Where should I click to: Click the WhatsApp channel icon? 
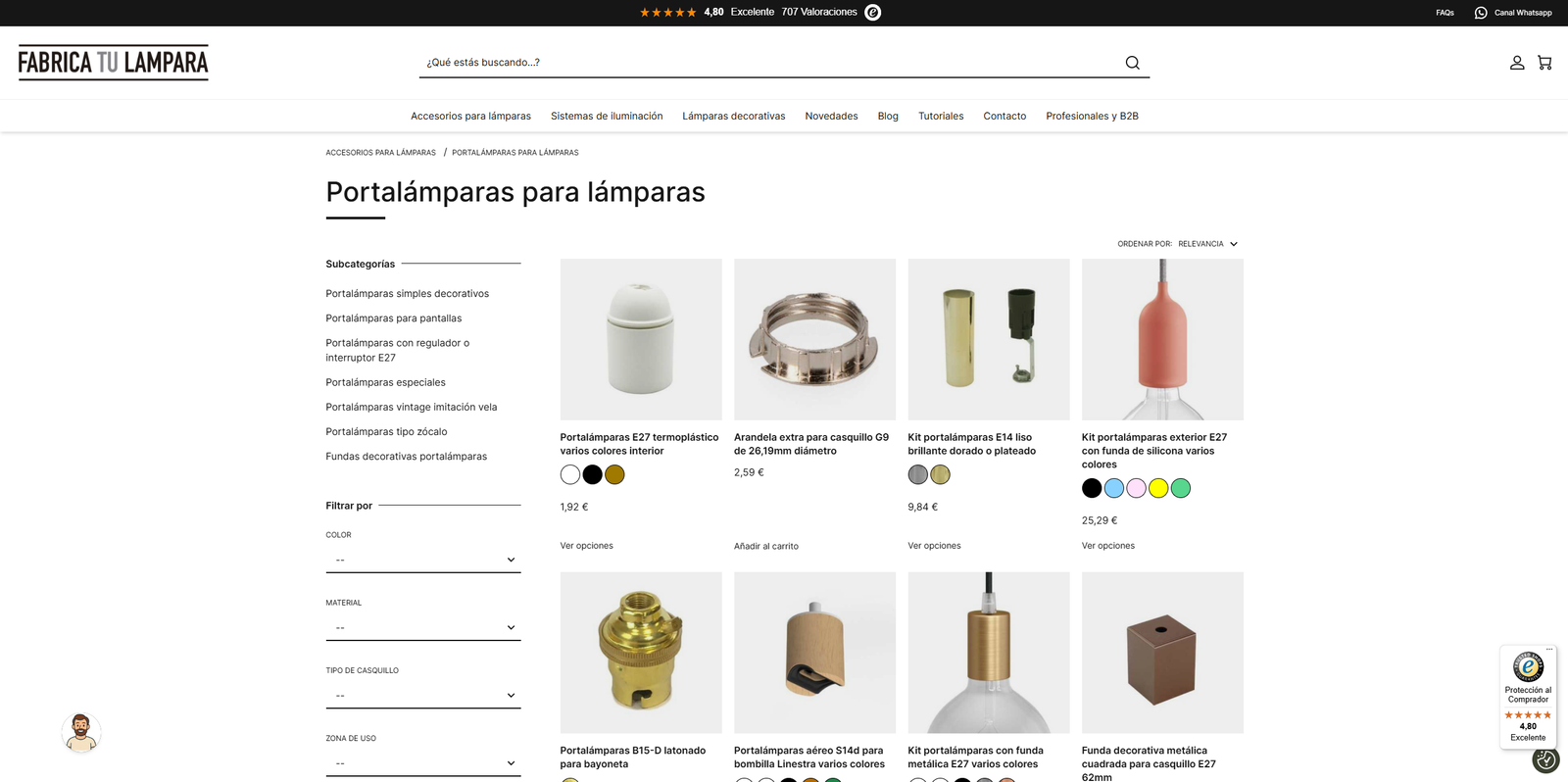(x=1481, y=13)
